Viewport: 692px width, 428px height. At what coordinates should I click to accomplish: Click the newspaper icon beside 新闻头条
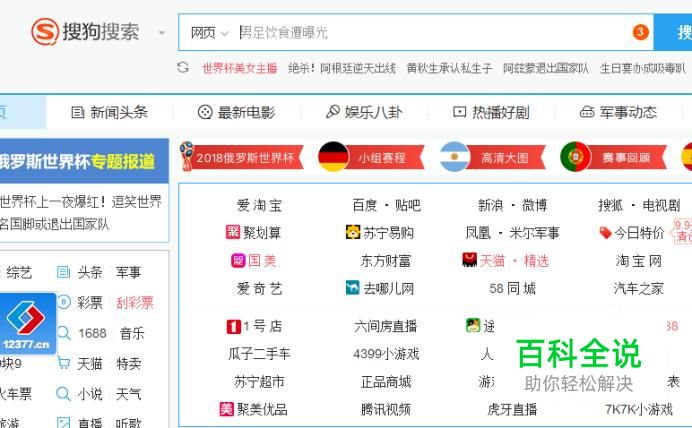[78, 113]
